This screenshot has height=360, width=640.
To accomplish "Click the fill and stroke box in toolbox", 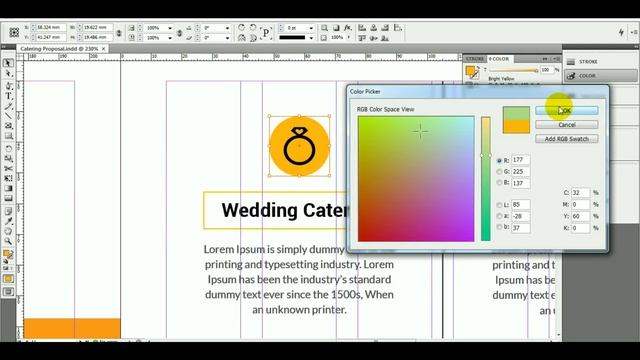I will point(8,255).
